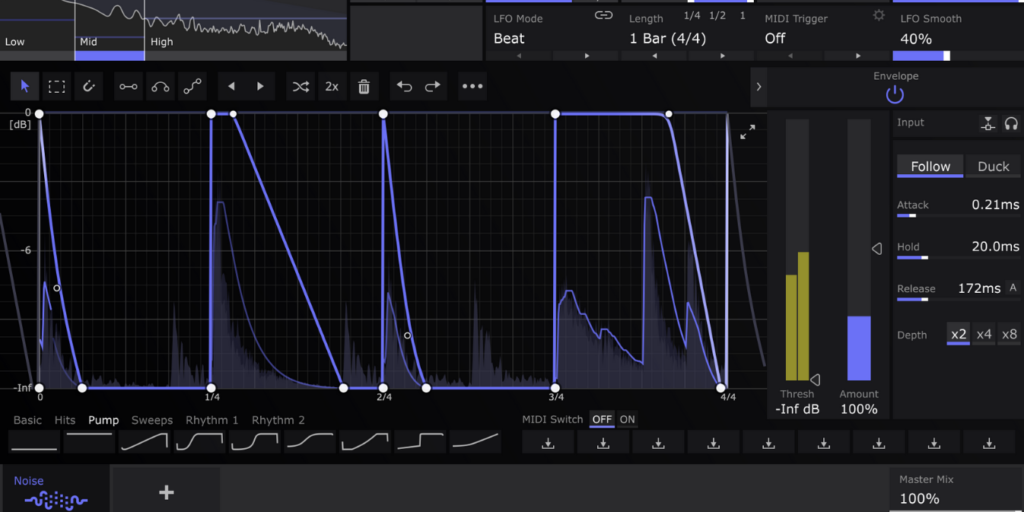This screenshot has height=512, width=1024.
Task: Switch MIDI Switch to ON
Action: [x=627, y=419]
